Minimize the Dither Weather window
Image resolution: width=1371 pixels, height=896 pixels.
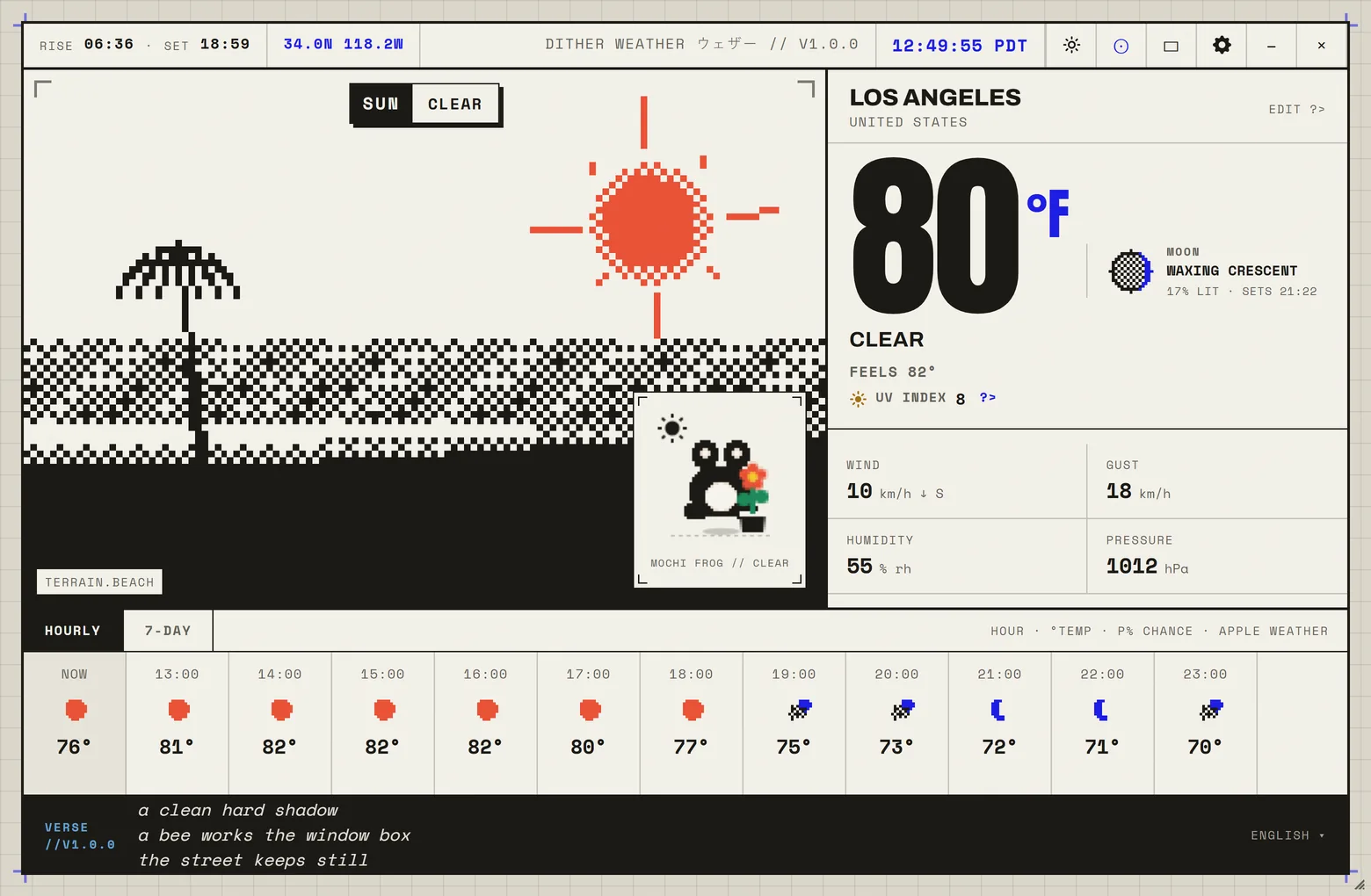1271,46
